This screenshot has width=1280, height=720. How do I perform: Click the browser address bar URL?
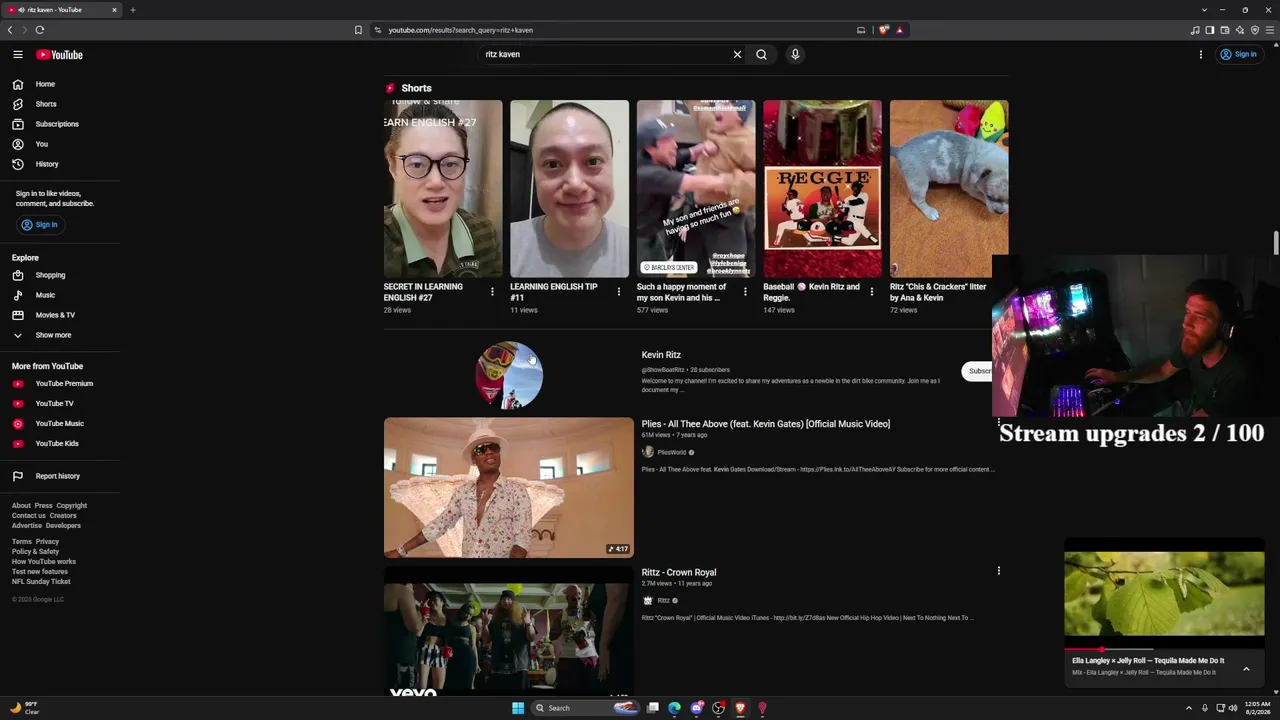coord(460,30)
